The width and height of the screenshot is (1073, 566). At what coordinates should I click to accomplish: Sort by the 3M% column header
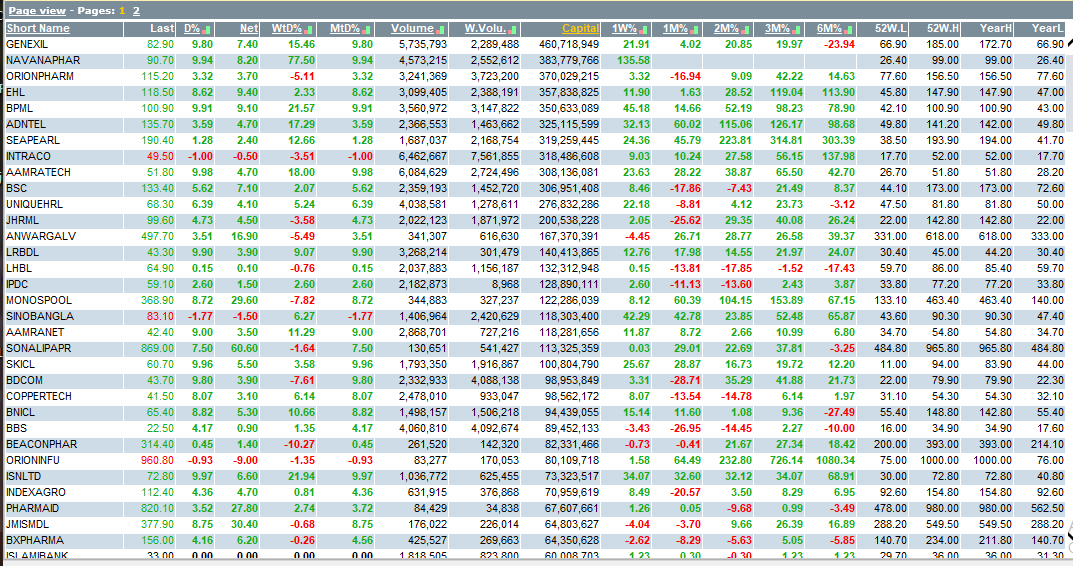pyautogui.click(x=777, y=29)
